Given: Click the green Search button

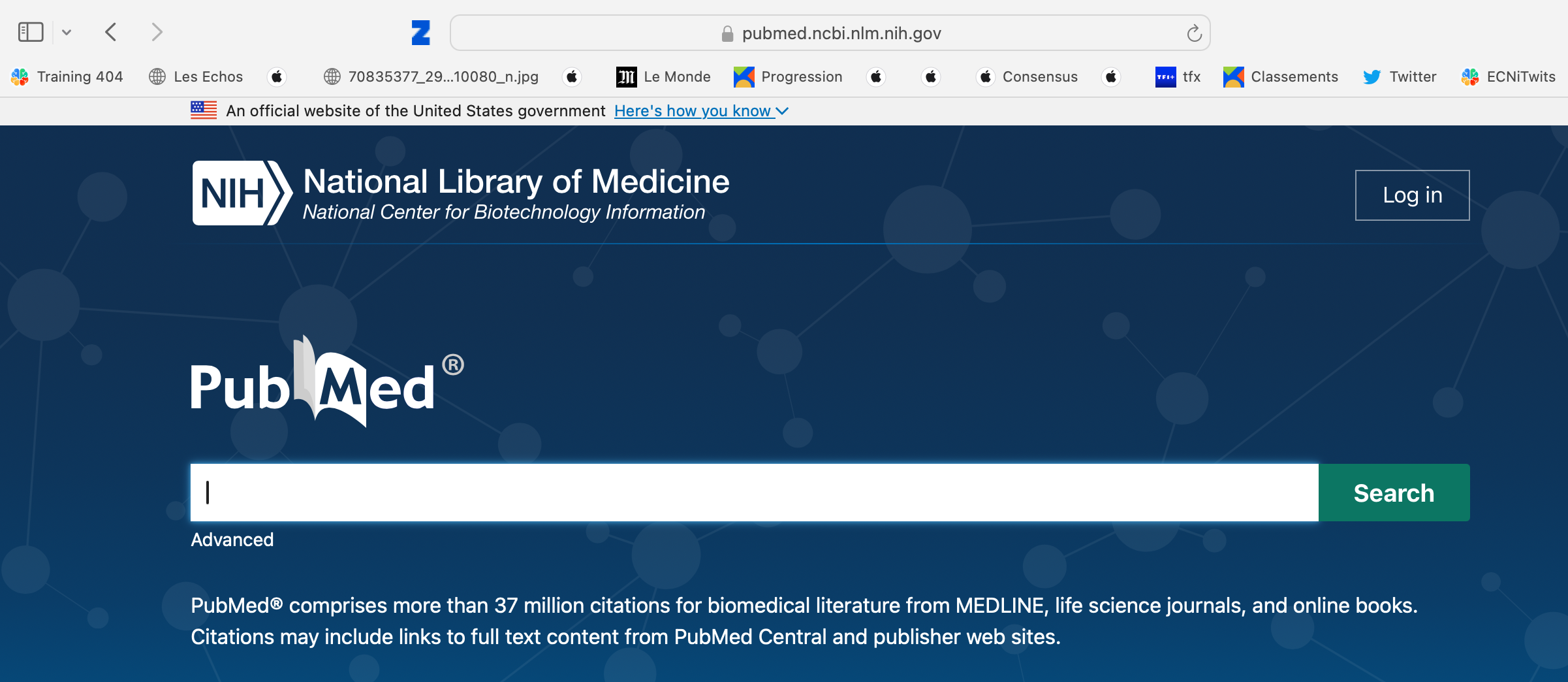Looking at the screenshot, I should (1394, 493).
